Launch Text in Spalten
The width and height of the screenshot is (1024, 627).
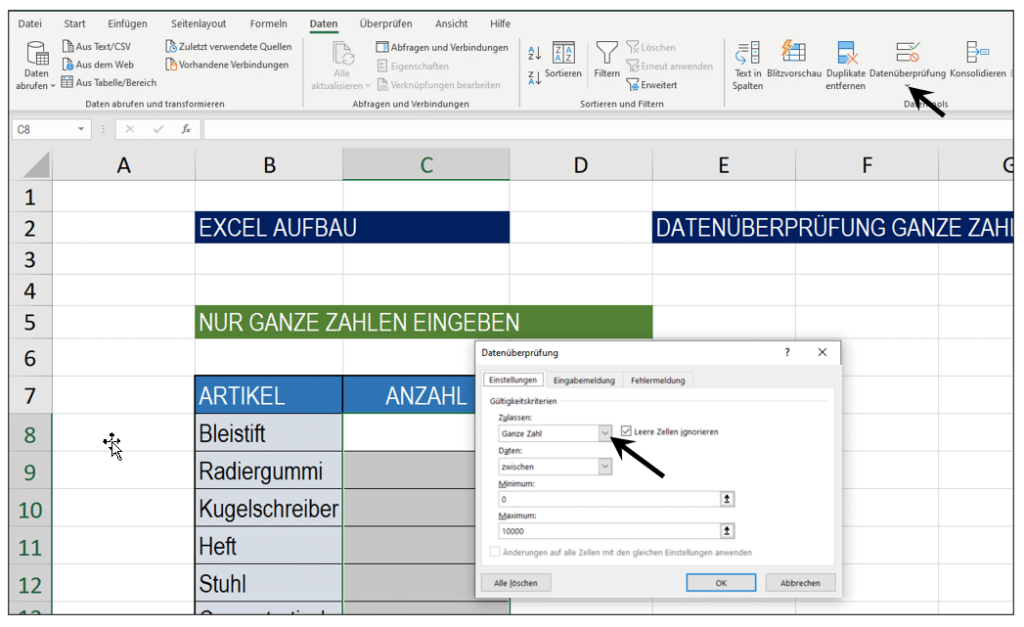click(747, 65)
